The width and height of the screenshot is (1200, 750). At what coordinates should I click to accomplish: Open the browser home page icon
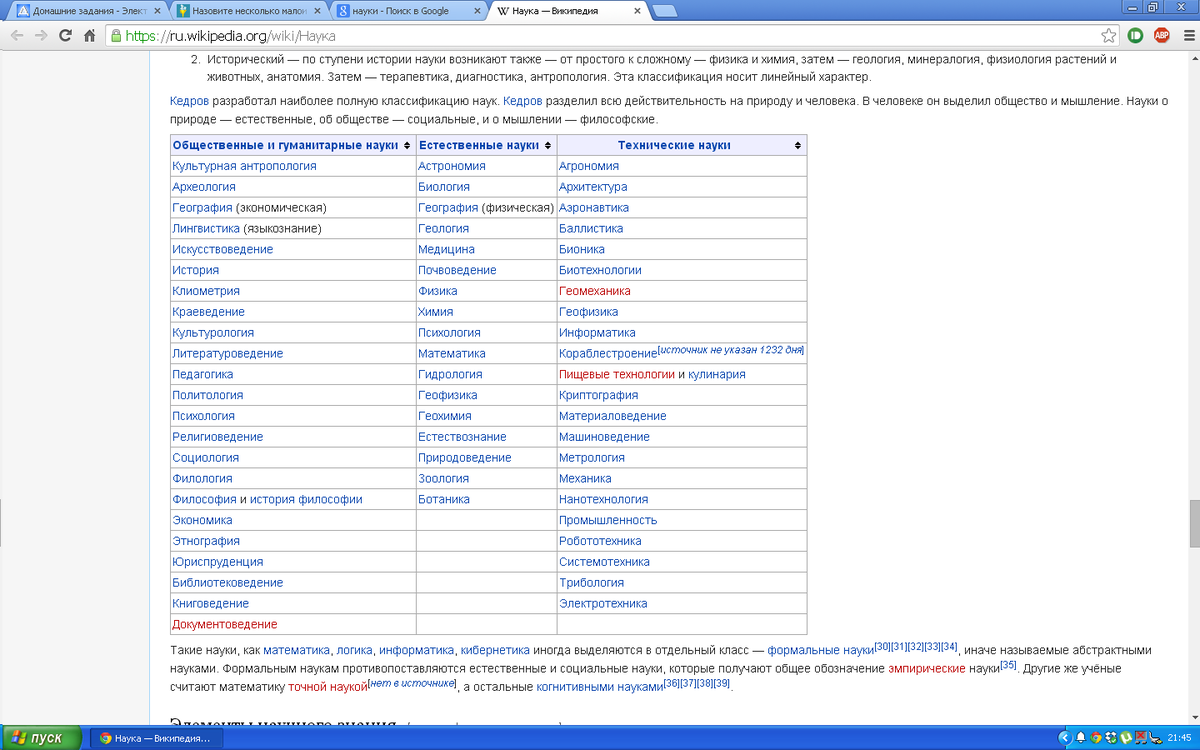point(90,35)
